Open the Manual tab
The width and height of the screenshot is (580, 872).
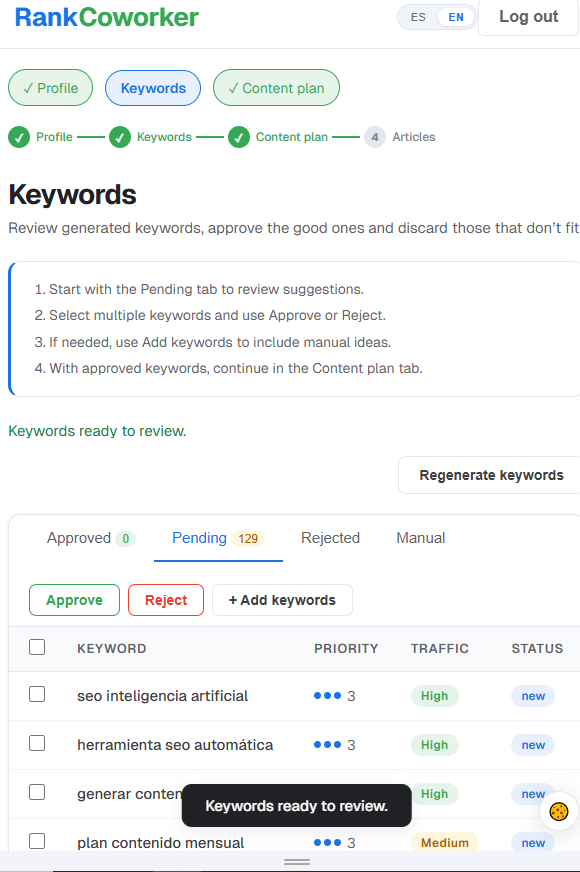[420, 538]
